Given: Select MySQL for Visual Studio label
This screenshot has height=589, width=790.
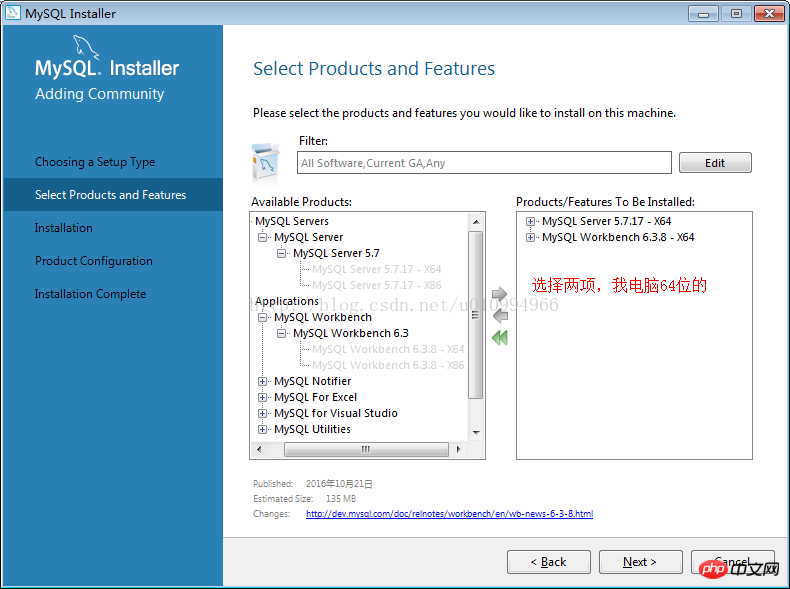Looking at the screenshot, I should (x=336, y=413).
